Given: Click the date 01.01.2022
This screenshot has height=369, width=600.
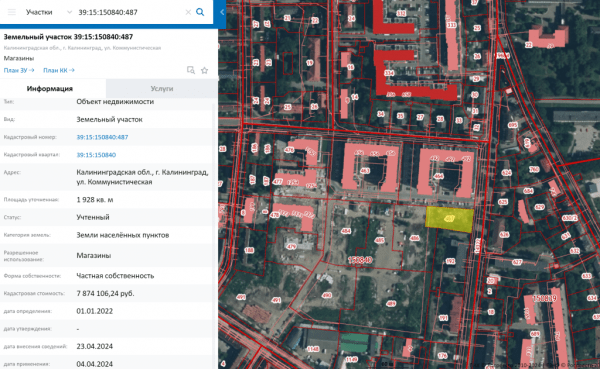Looking at the screenshot, I should 95,311.
